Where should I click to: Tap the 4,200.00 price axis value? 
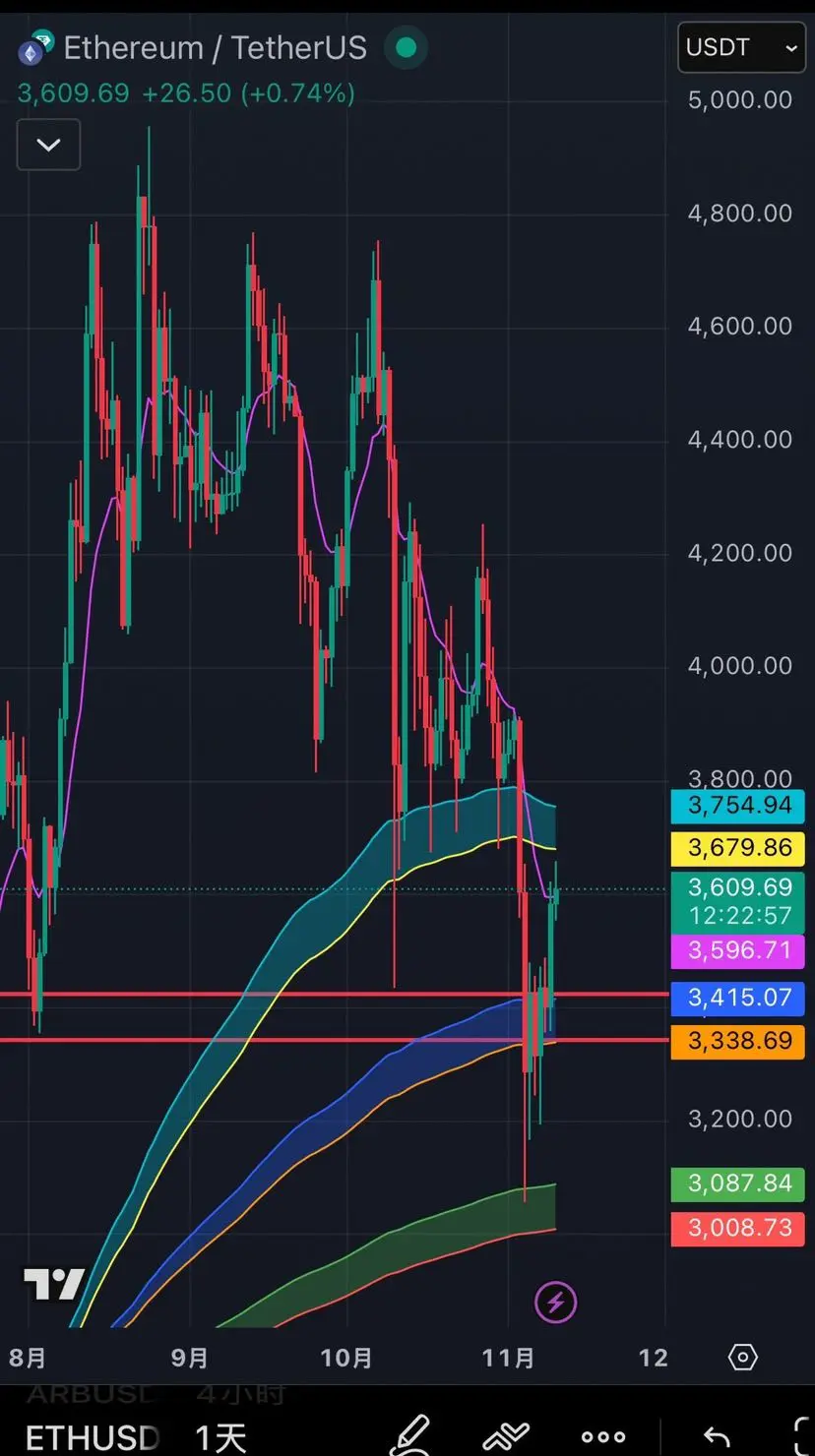click(x=739, y=553)
